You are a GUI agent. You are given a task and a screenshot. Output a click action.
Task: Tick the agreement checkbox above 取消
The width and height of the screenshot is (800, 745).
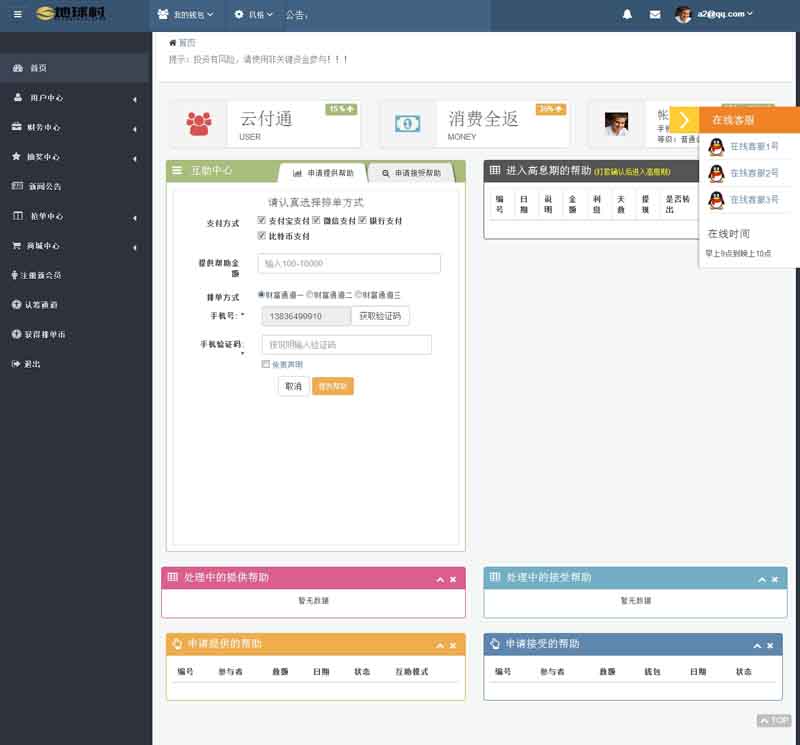265,364
